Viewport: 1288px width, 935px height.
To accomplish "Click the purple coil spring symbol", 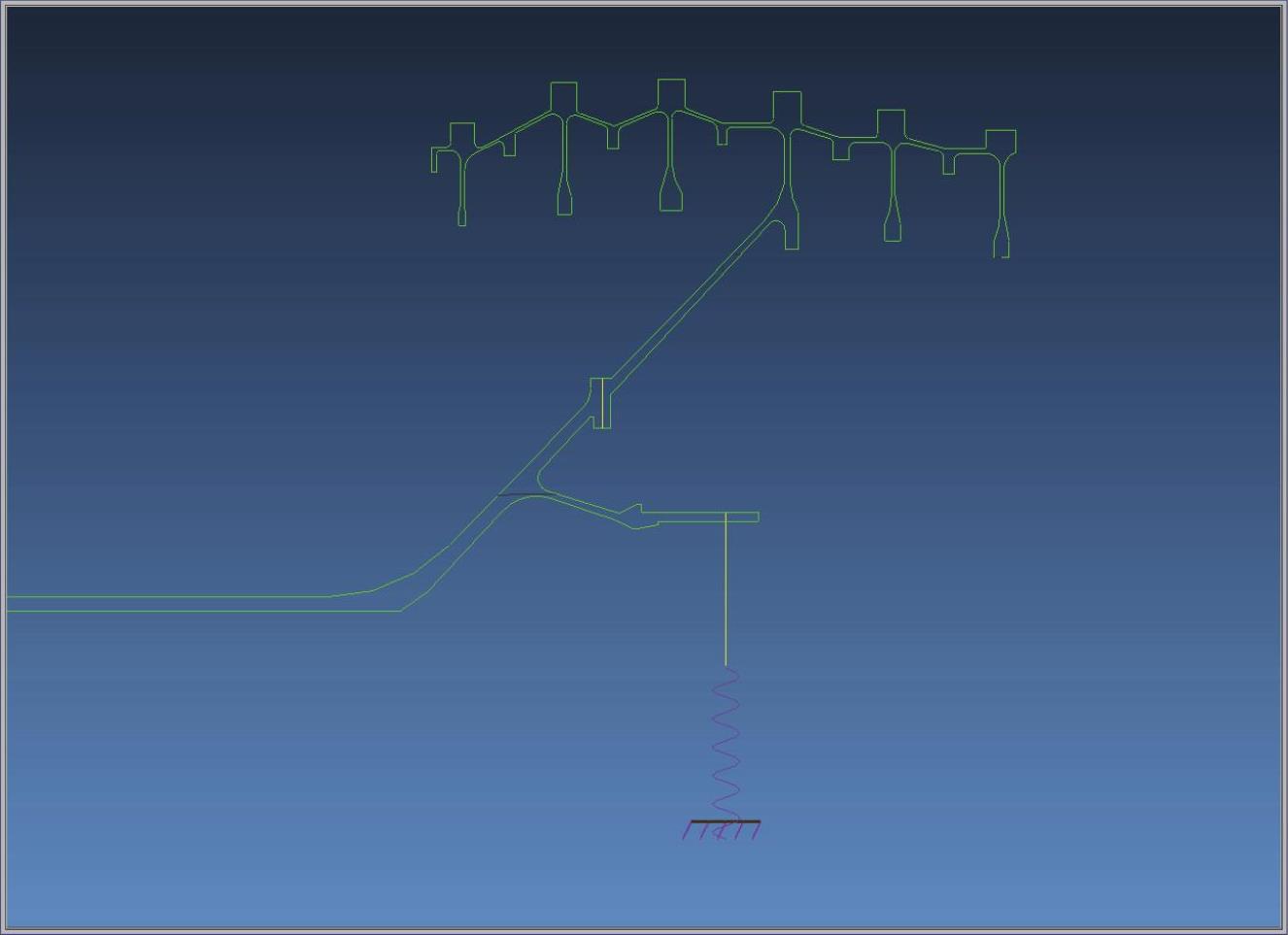I will tap(726, 743).
